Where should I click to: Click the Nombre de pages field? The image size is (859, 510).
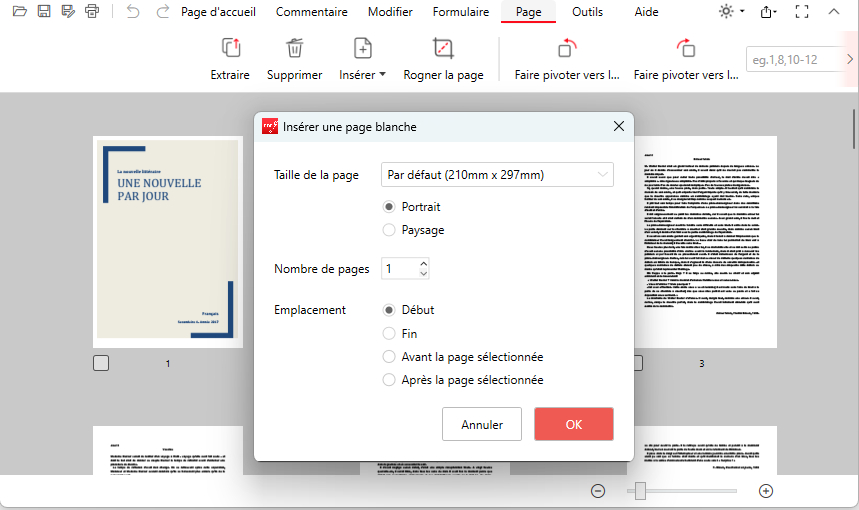[x=402, y=268]
